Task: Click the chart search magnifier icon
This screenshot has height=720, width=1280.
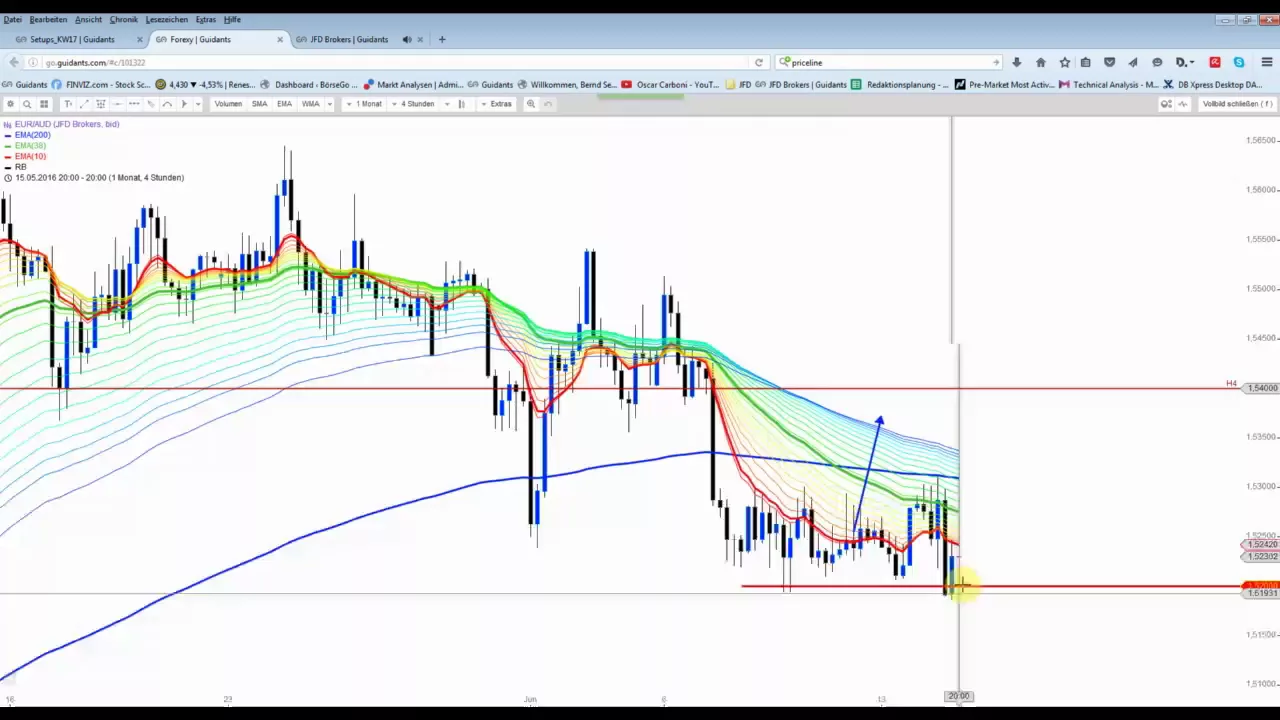Action: (27, 104)
